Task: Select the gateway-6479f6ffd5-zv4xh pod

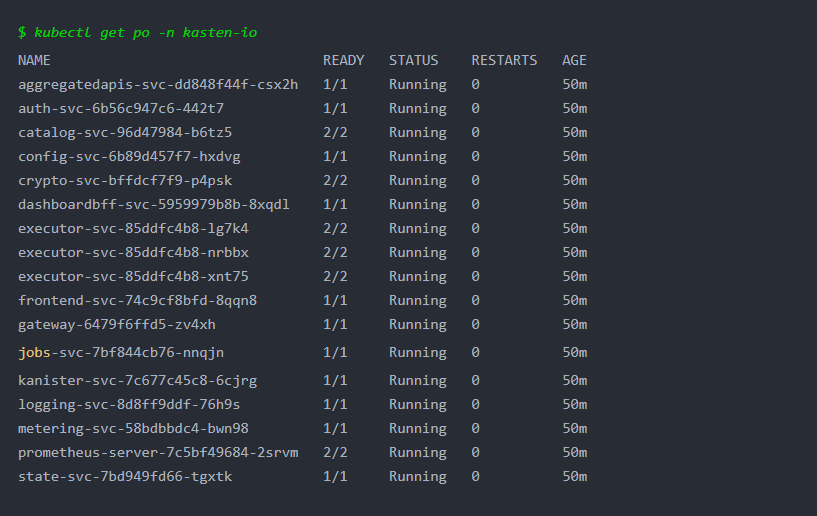Action: click(x=117, y=324)
